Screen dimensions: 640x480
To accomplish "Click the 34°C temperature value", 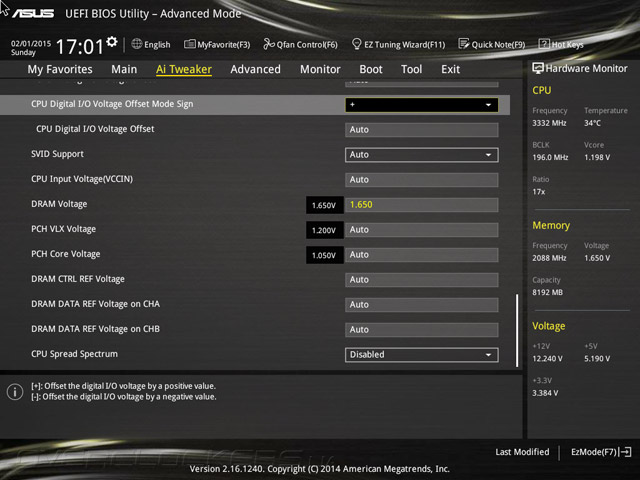I will (592, 123).
